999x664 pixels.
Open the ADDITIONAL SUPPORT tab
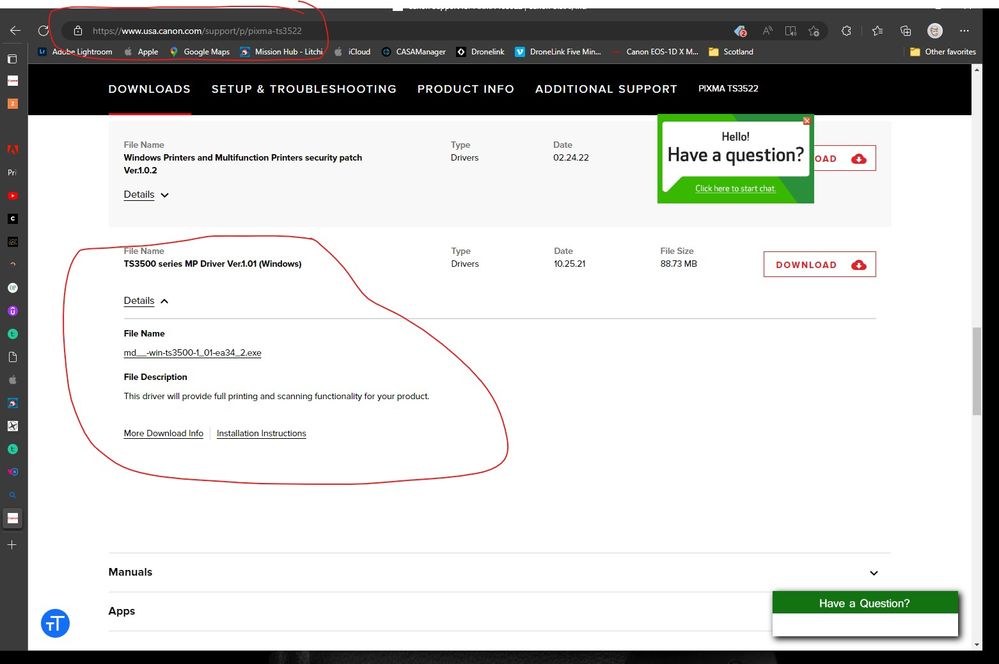click(x=606, y=89)
